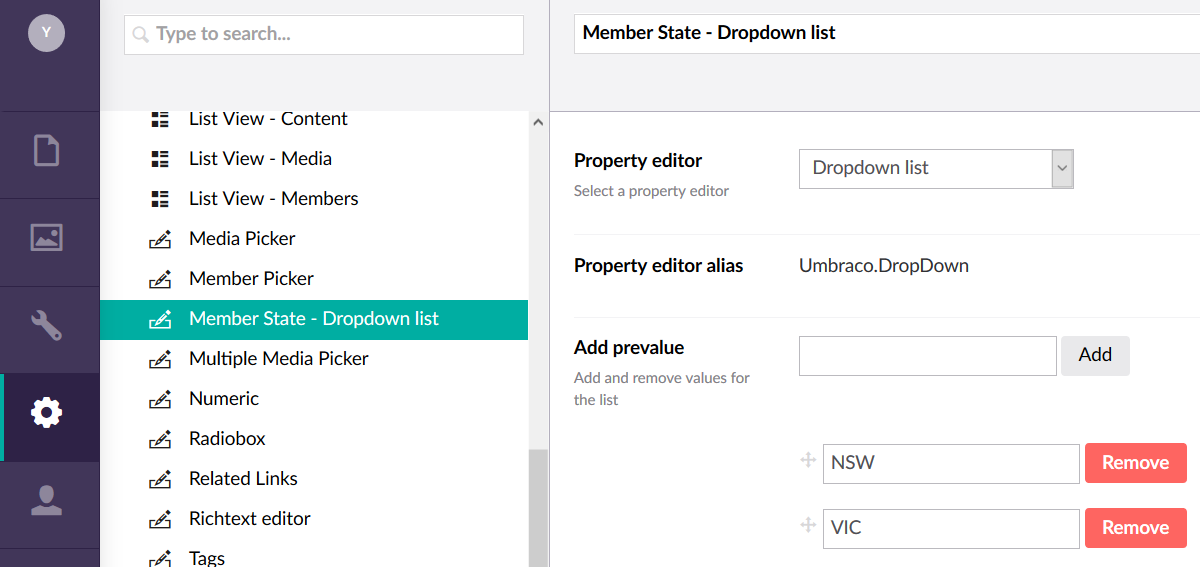The image size is (1200, 567).
Task: Click the Member State edit icon
Action: (160, 319)
